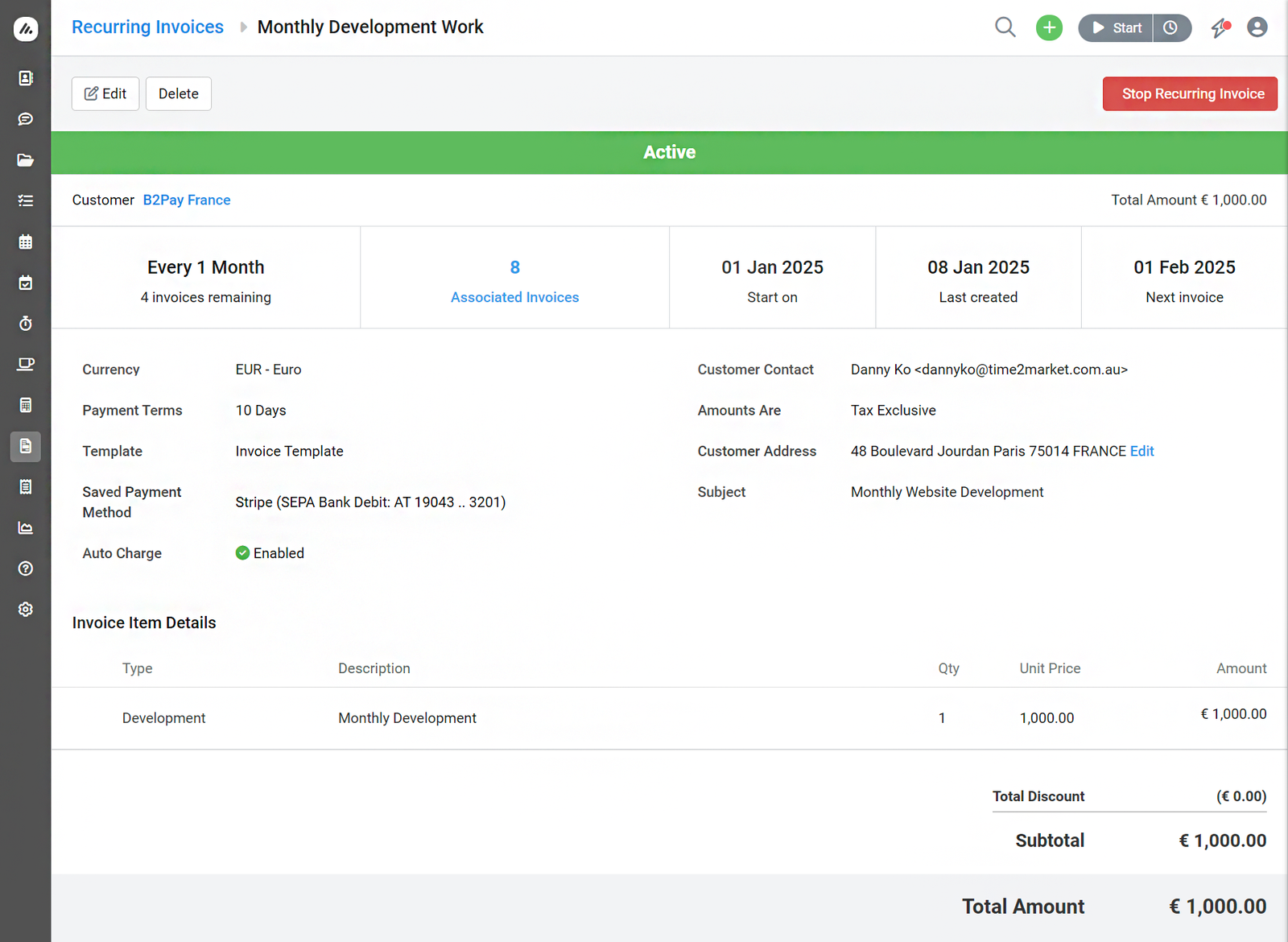Open the folder icon in sidebar
1288x942 pixels.
click(x=26, y=160)
